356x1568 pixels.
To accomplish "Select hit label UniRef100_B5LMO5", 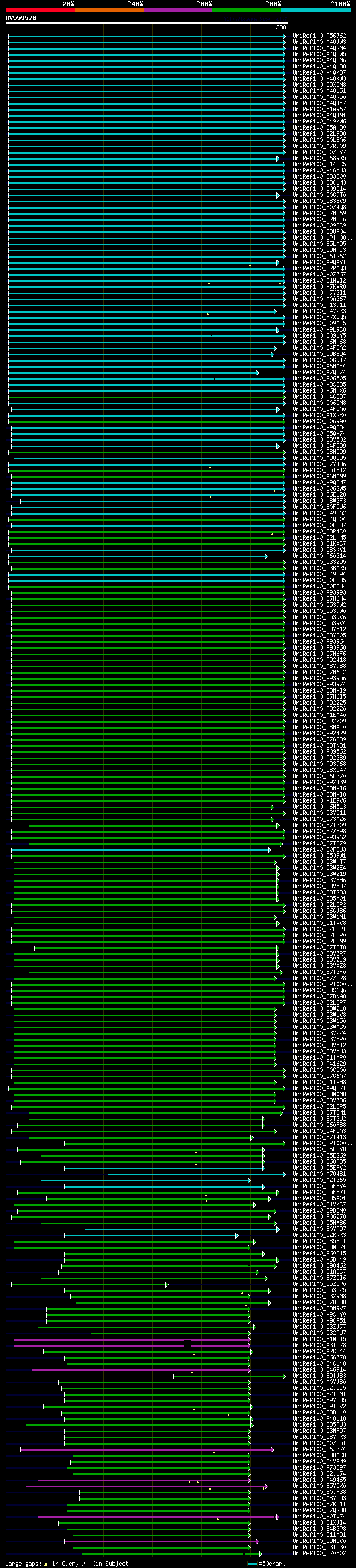I will coord(319,244).
